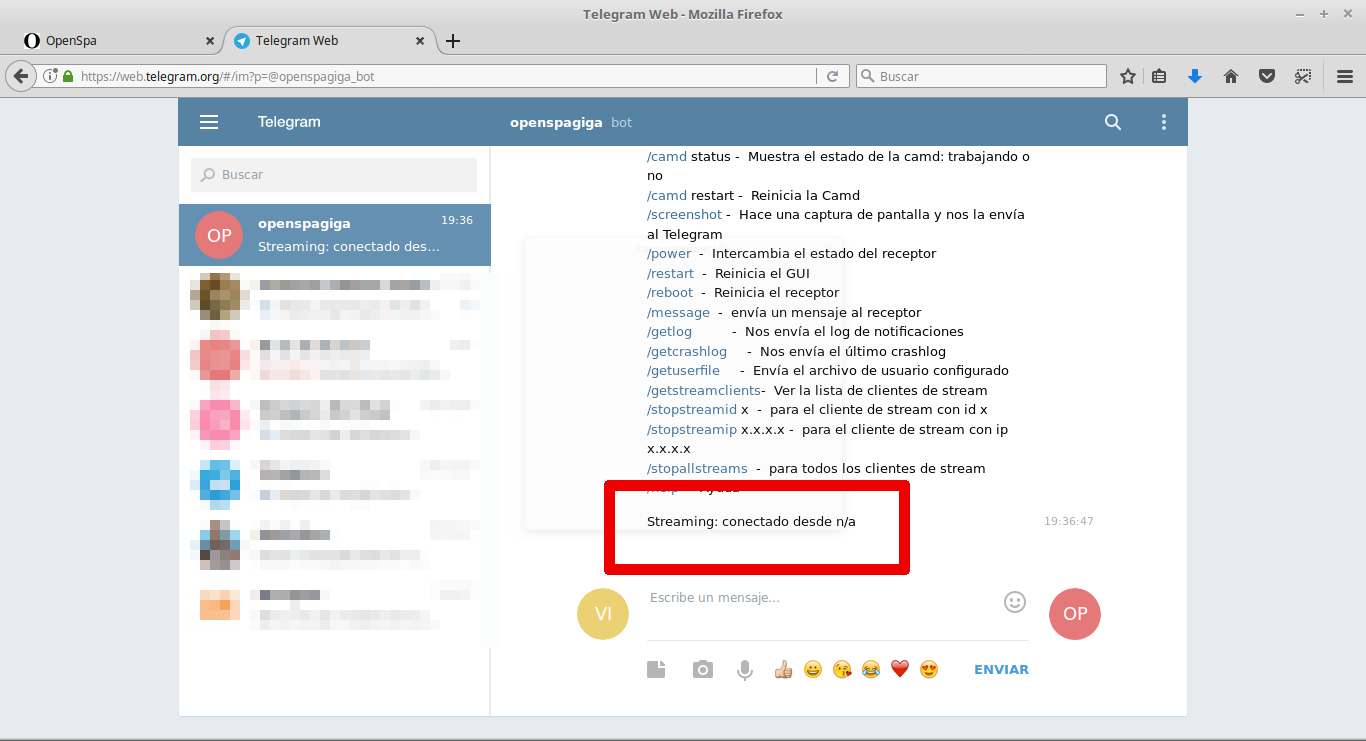Viewport: 1366px width, 741px height.
Task: Focus the Firefox URL address bar
Action: coord(446,76)
